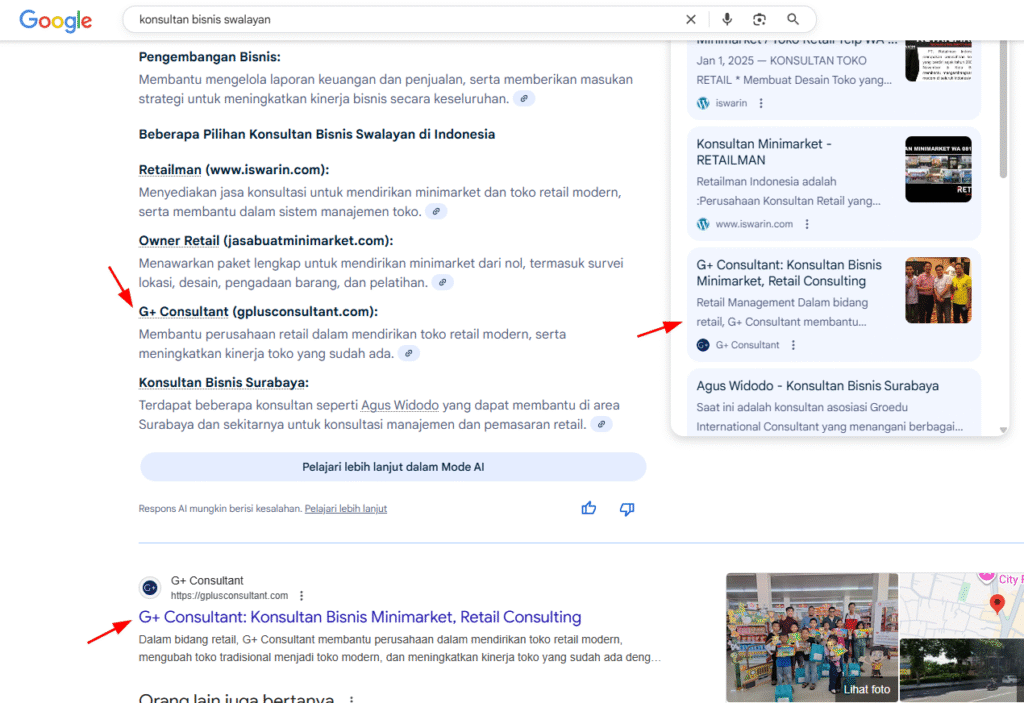Open Google Lens image search
Image resolution: width=1024 pixels, height=703 pixels.
(760, 19)
